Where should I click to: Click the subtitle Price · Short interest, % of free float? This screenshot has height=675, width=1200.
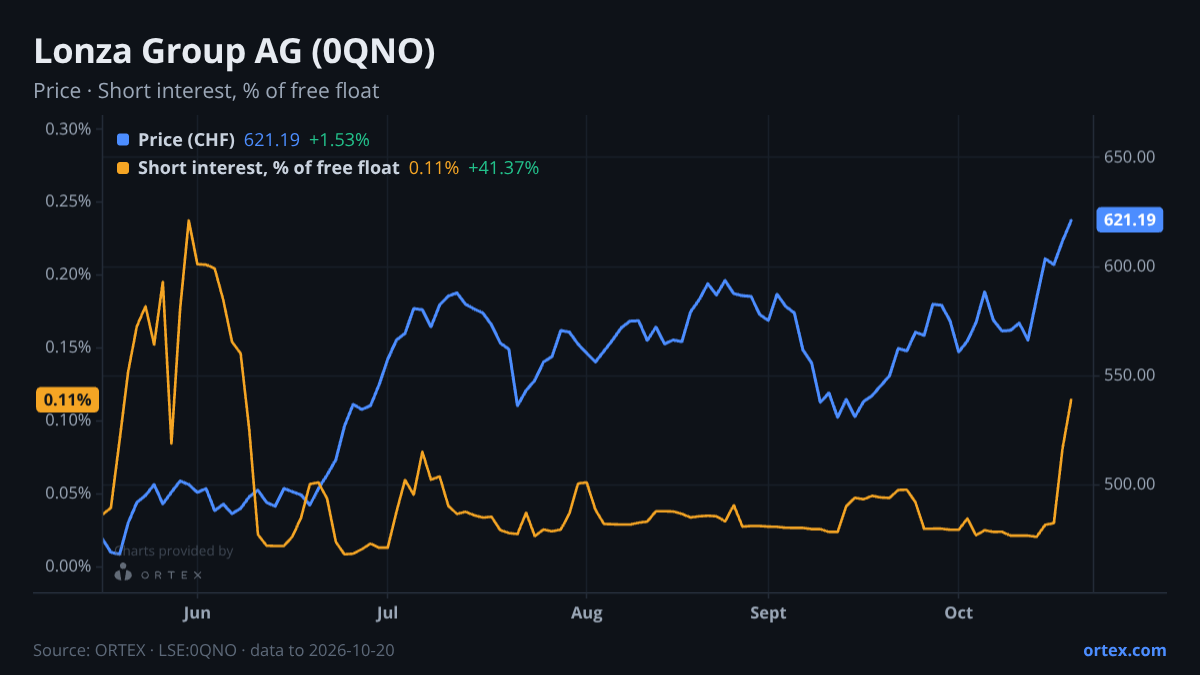click(x=206, y=91)
